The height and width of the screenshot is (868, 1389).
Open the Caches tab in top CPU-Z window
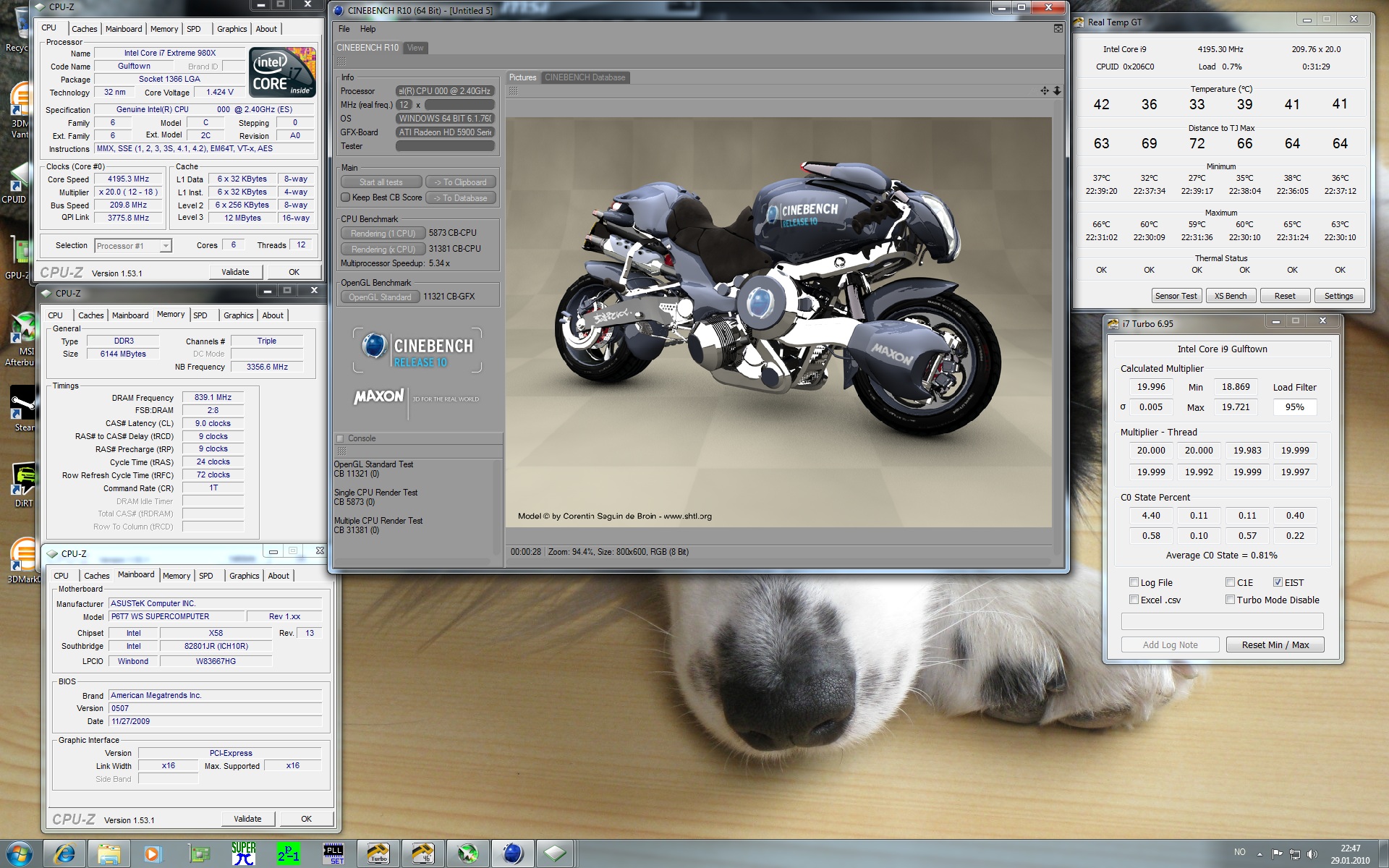[x=84, y=29]
